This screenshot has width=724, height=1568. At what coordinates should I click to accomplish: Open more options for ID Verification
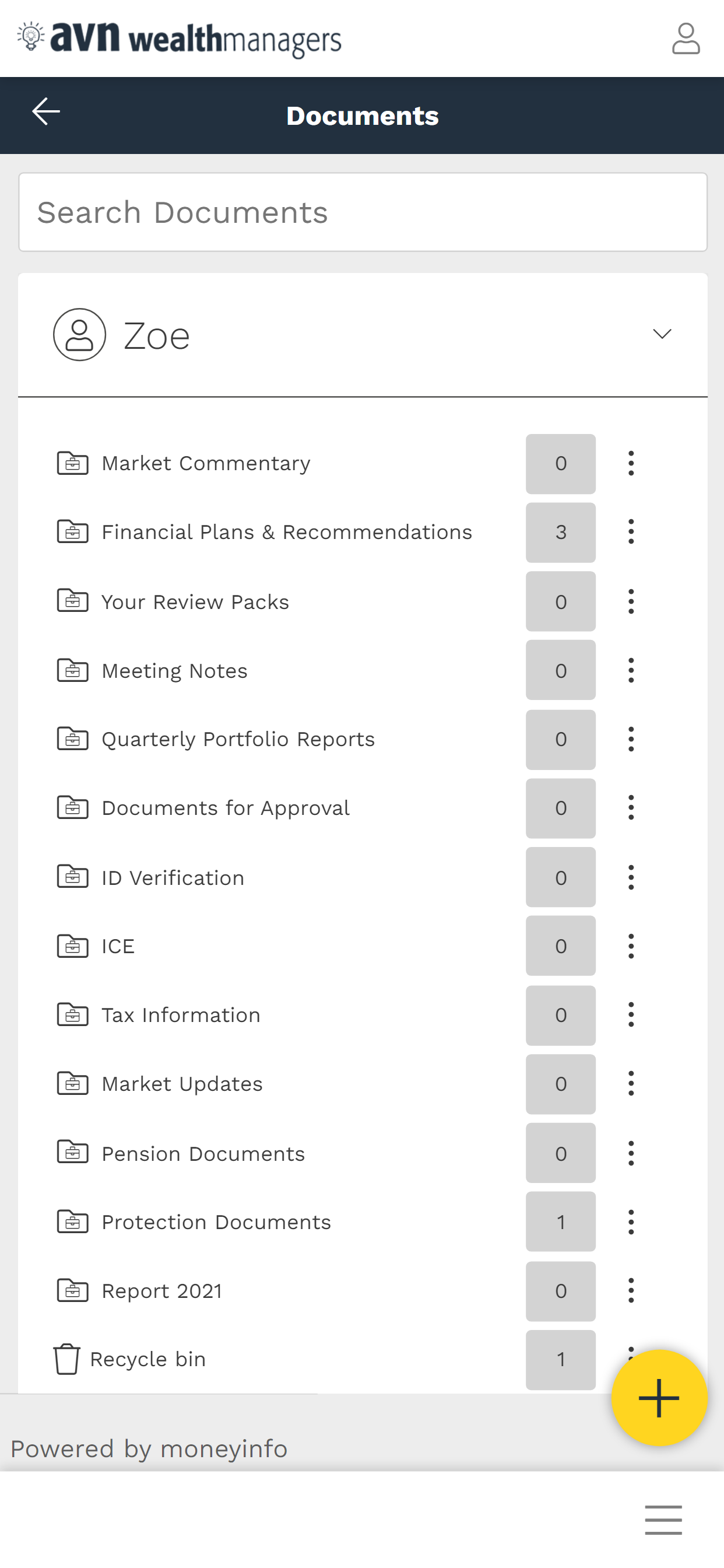coord(631,877)
